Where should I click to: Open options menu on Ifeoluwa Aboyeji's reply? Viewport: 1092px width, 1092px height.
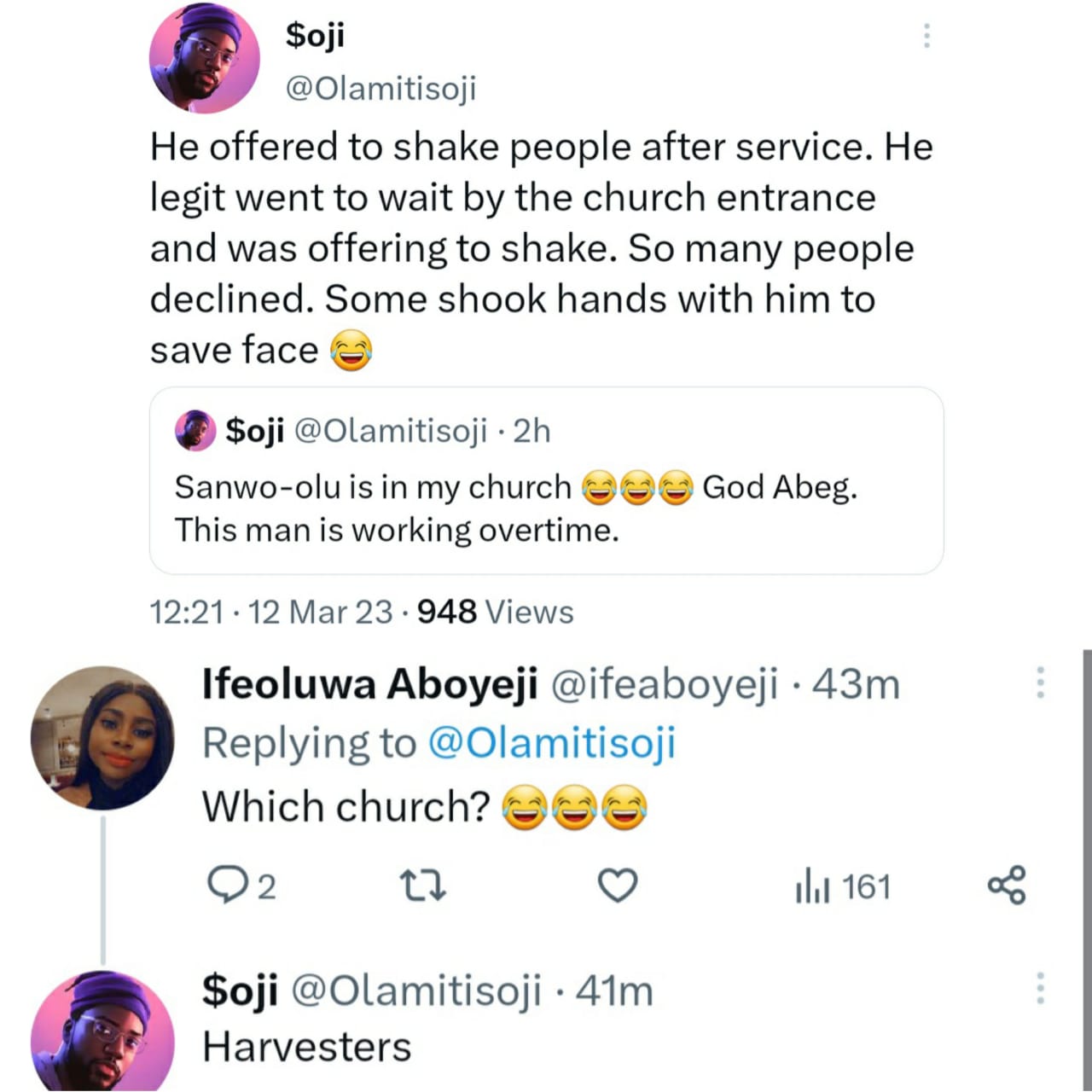coord(1040,682)
